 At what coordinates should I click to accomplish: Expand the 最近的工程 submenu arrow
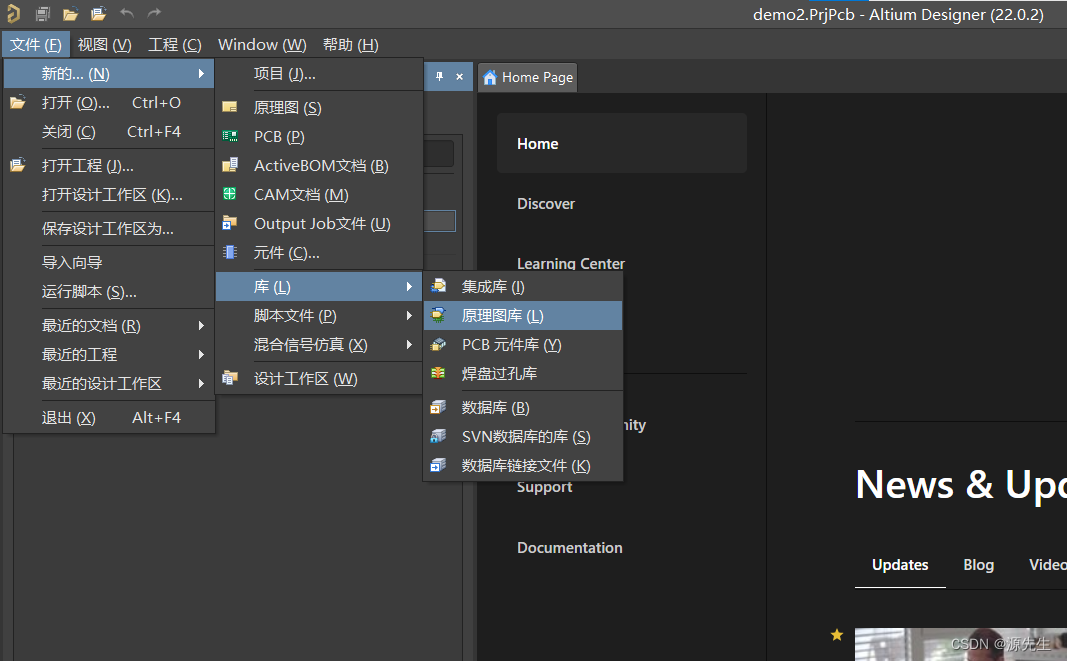point(201,354)
